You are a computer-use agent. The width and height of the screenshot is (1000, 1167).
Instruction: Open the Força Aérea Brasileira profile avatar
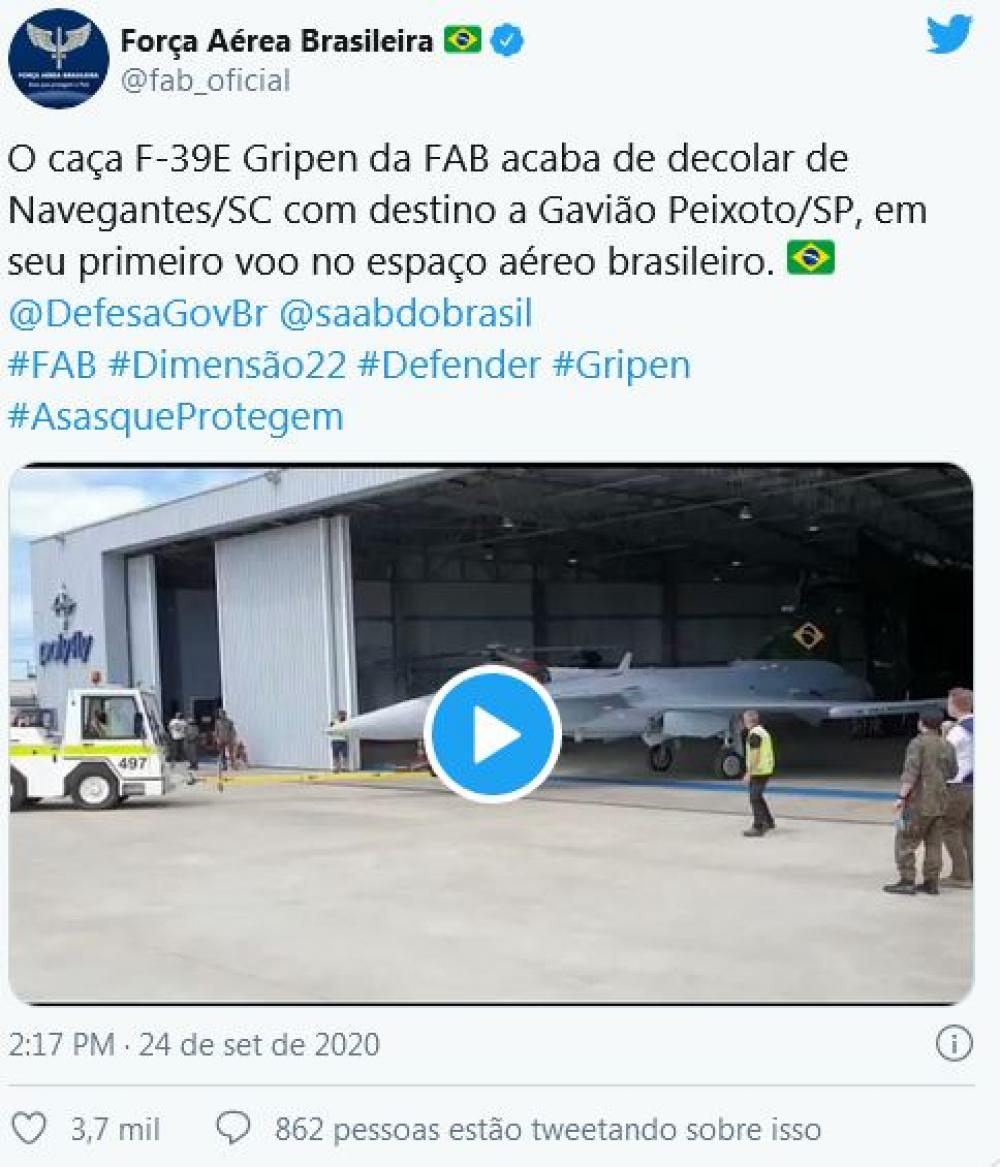point(58,59)
